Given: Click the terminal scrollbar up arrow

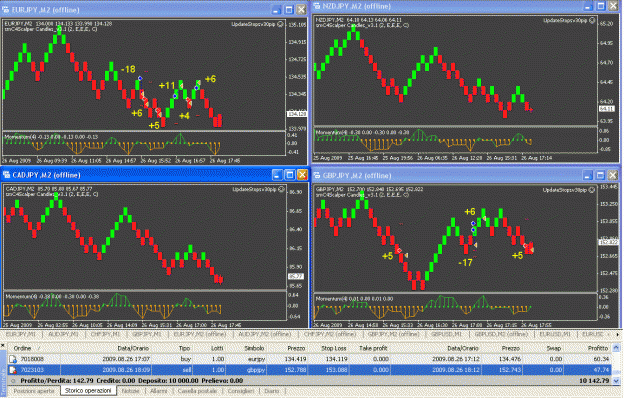Looking at the screenshot, I should (617, 348).
